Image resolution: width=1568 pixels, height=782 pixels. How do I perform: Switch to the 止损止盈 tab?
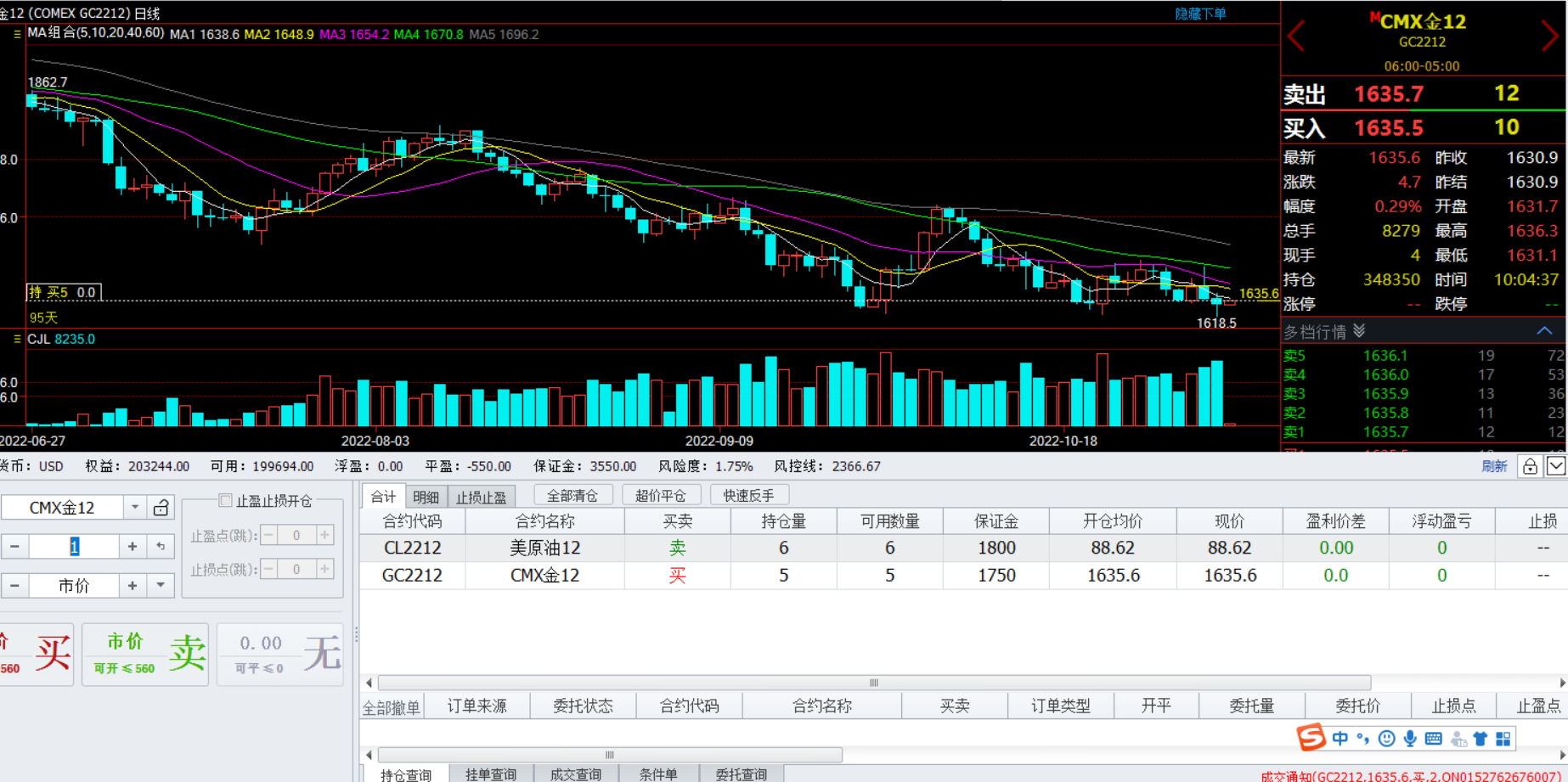point(481,497)
